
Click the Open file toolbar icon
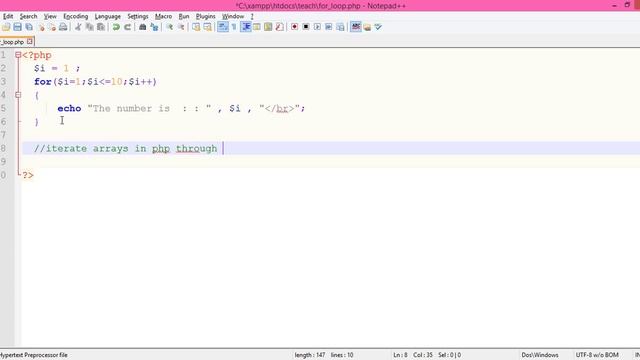pos(6,27)
